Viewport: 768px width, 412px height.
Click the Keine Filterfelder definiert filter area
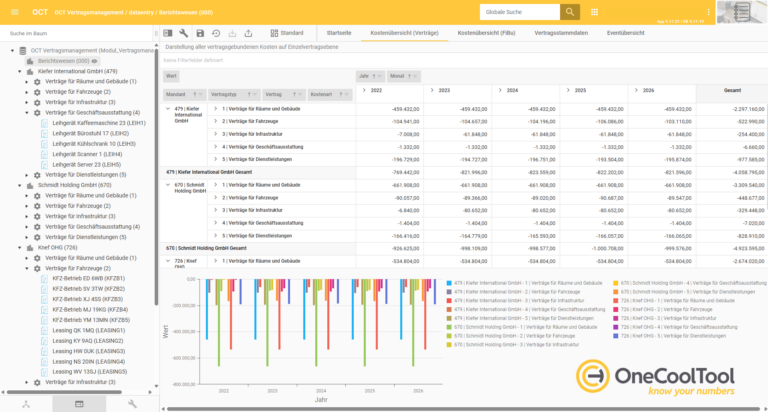tap(193, 60)
